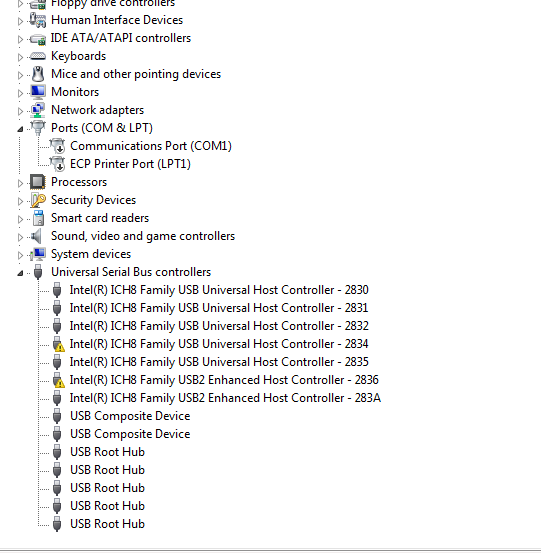Viewport: 541px width, 553px height.
Task: Click the "Processors" label
Action: pos(79,182)
